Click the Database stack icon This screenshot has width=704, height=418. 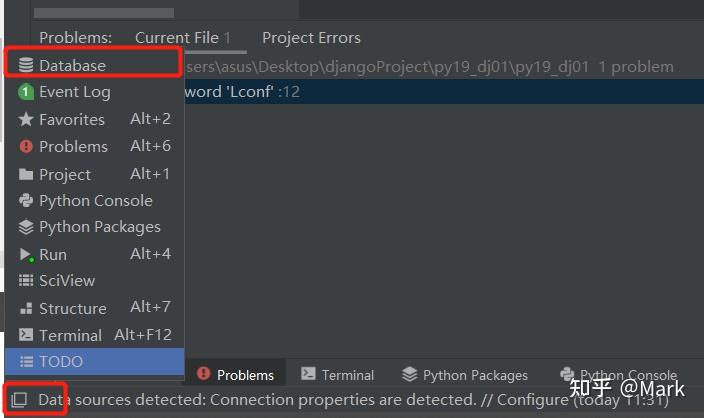tap(26, 66)
